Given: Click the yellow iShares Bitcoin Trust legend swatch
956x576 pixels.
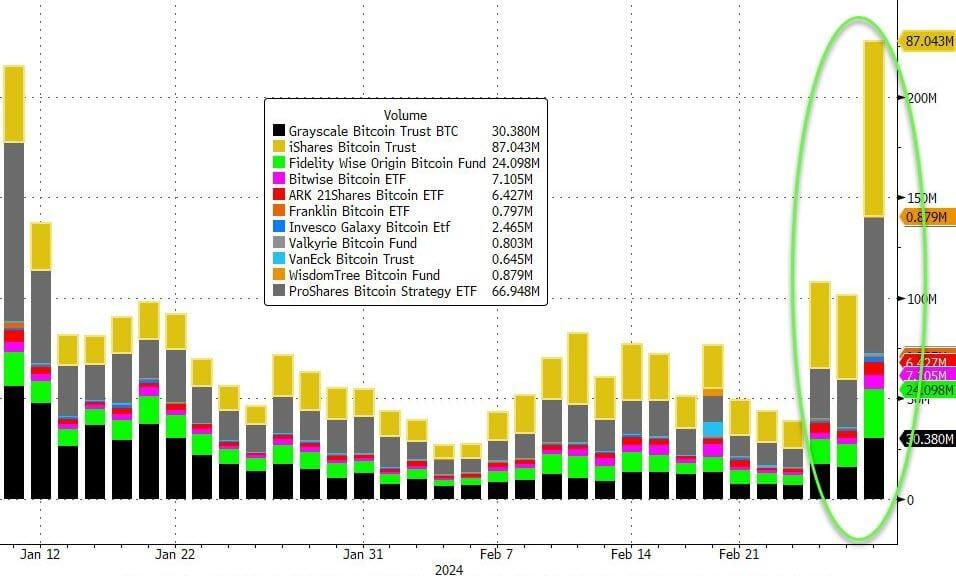Looking at the screenshot, I should click(279, 146).
